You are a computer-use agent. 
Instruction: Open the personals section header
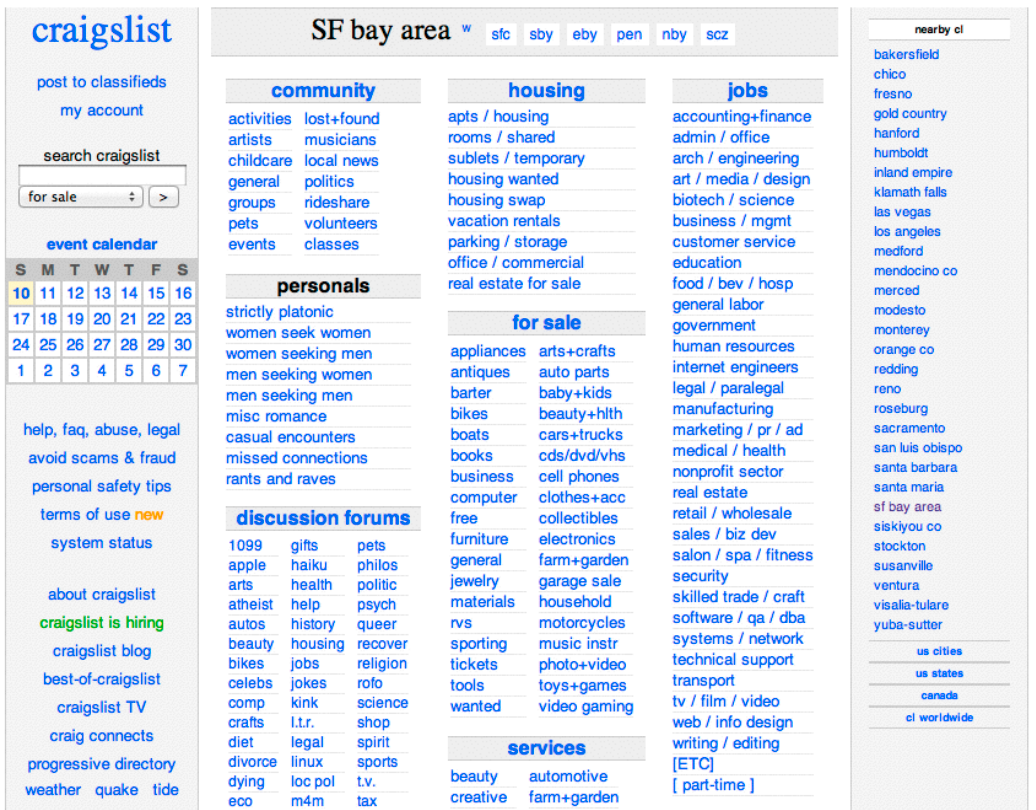(323, 286)
